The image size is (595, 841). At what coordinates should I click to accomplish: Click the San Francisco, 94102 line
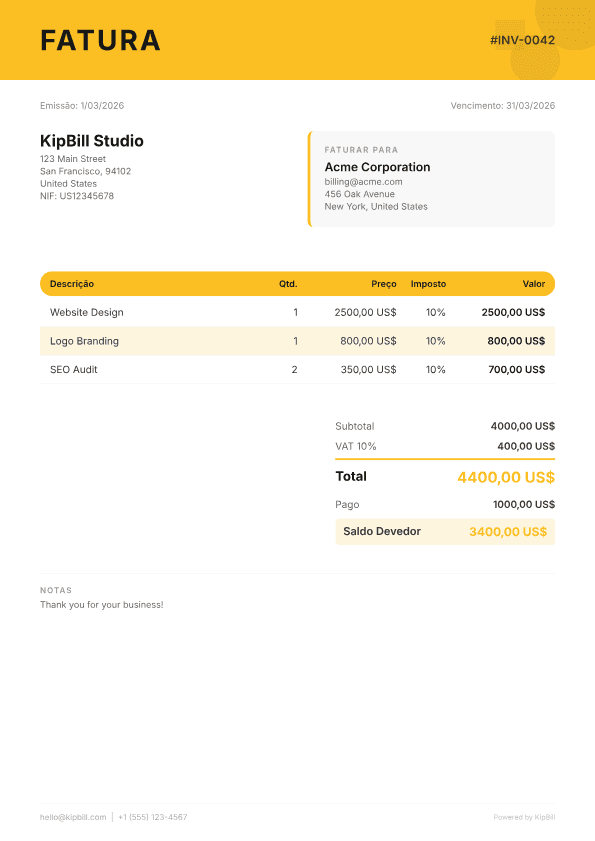85,171
